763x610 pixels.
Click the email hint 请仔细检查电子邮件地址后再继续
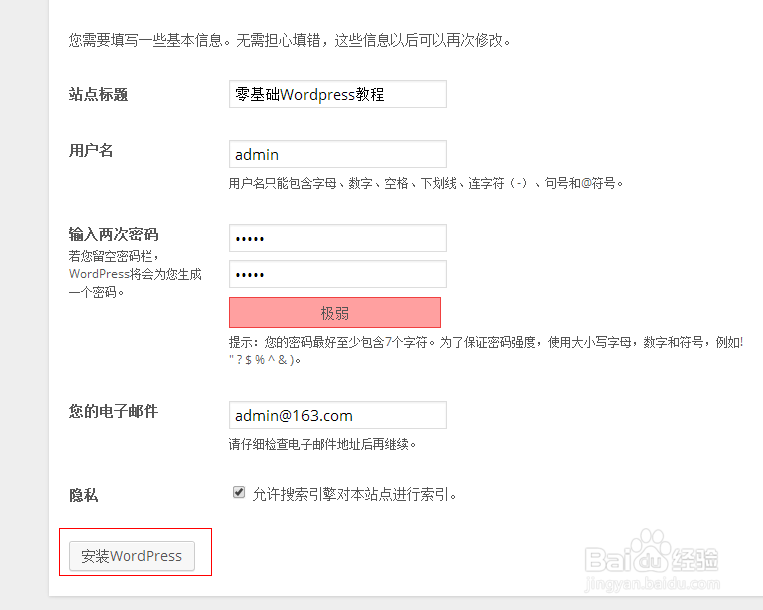tap(322, 444)
